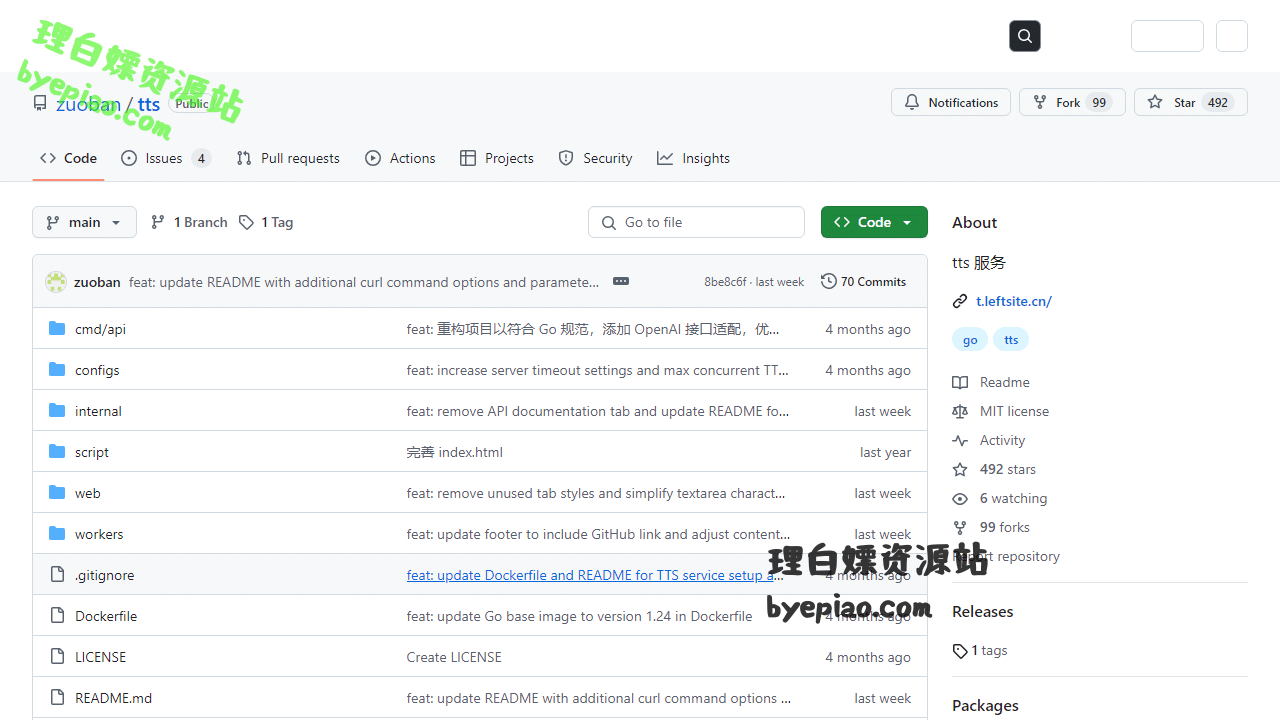This screenshot has width=1280, height=720.
Task: View the Insights tab
Action: pos(693,158)
